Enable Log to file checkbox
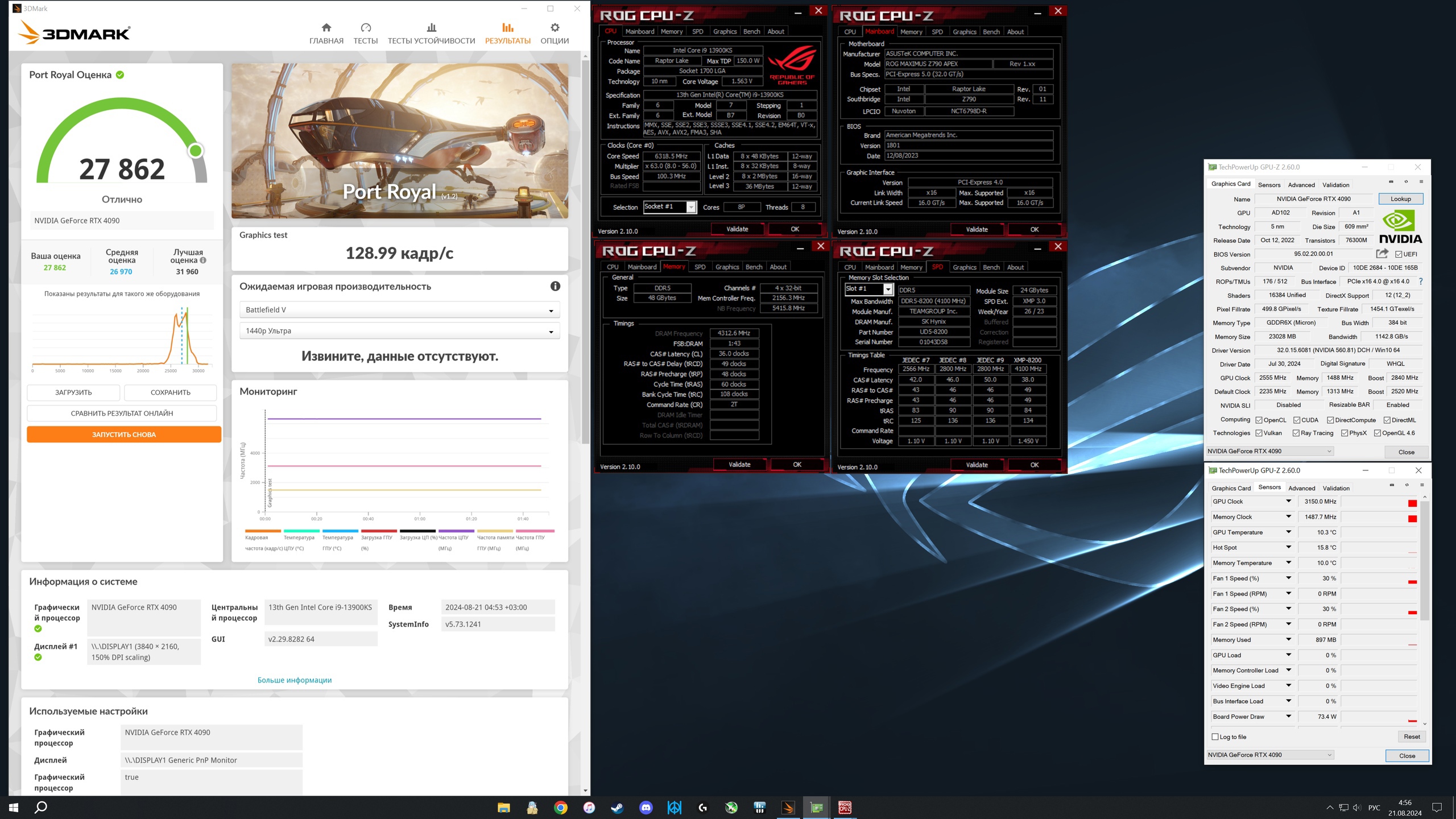1456x819 pixels. (x=1215, y=737)
